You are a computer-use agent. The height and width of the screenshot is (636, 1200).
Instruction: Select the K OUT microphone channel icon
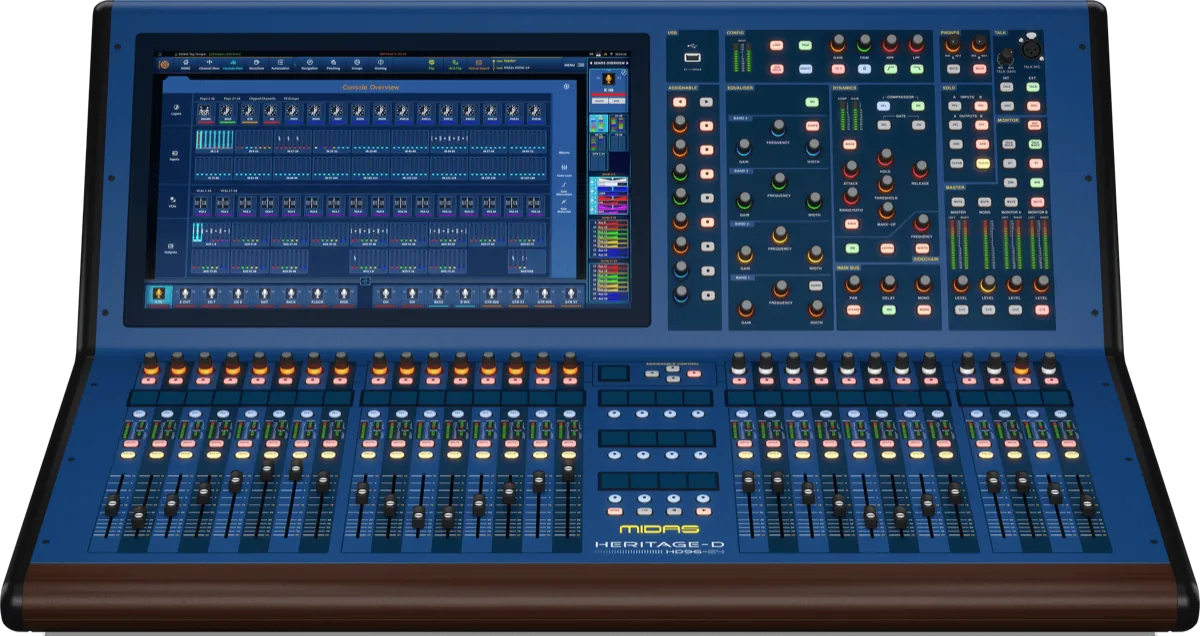[x=185, y=294]
